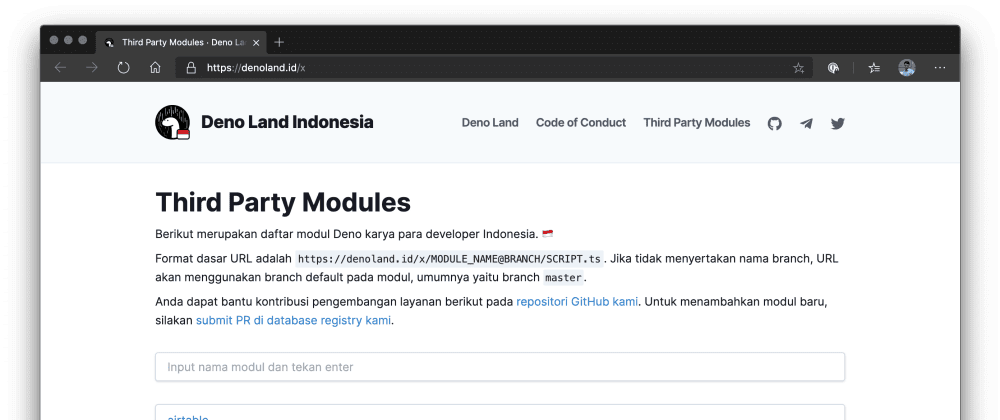Viewport: 1000px width, 420px height.
Task: Go back using the browser back arrow
Action: (x=60, y=68)
